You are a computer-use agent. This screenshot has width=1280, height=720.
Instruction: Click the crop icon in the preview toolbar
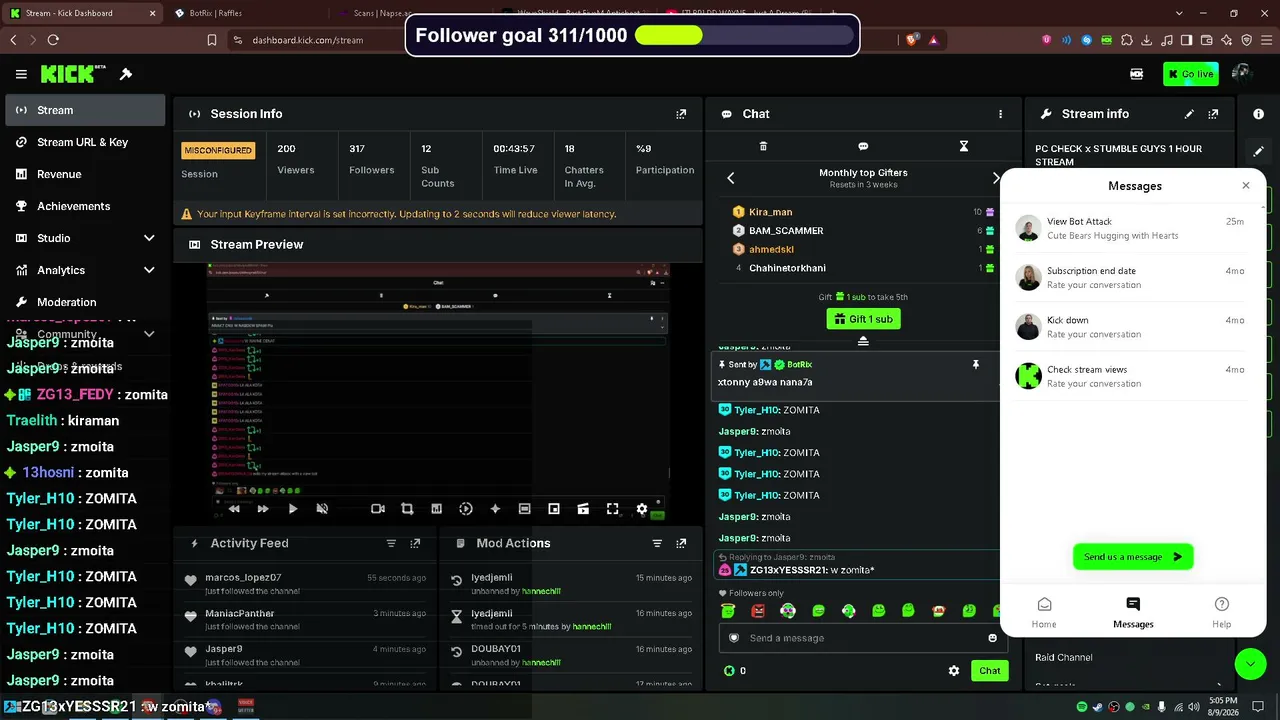(x=407, y=509)
